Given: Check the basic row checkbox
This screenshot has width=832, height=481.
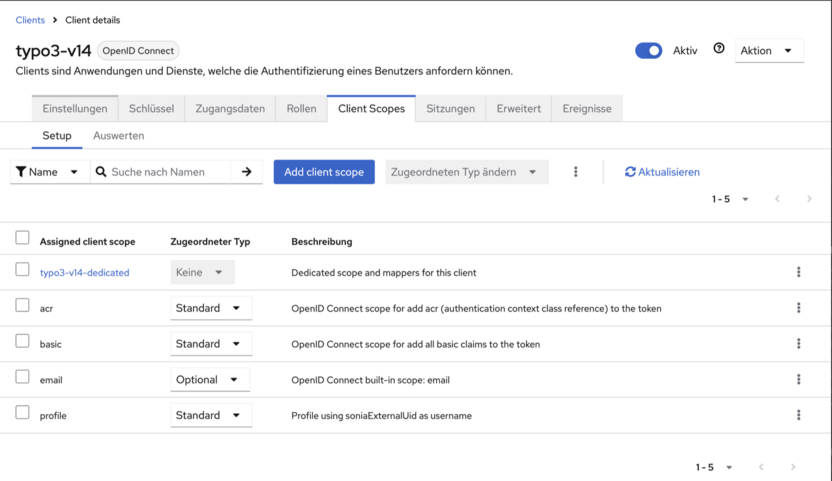Looking at the screenshot, I should click(x=22, y=341).
